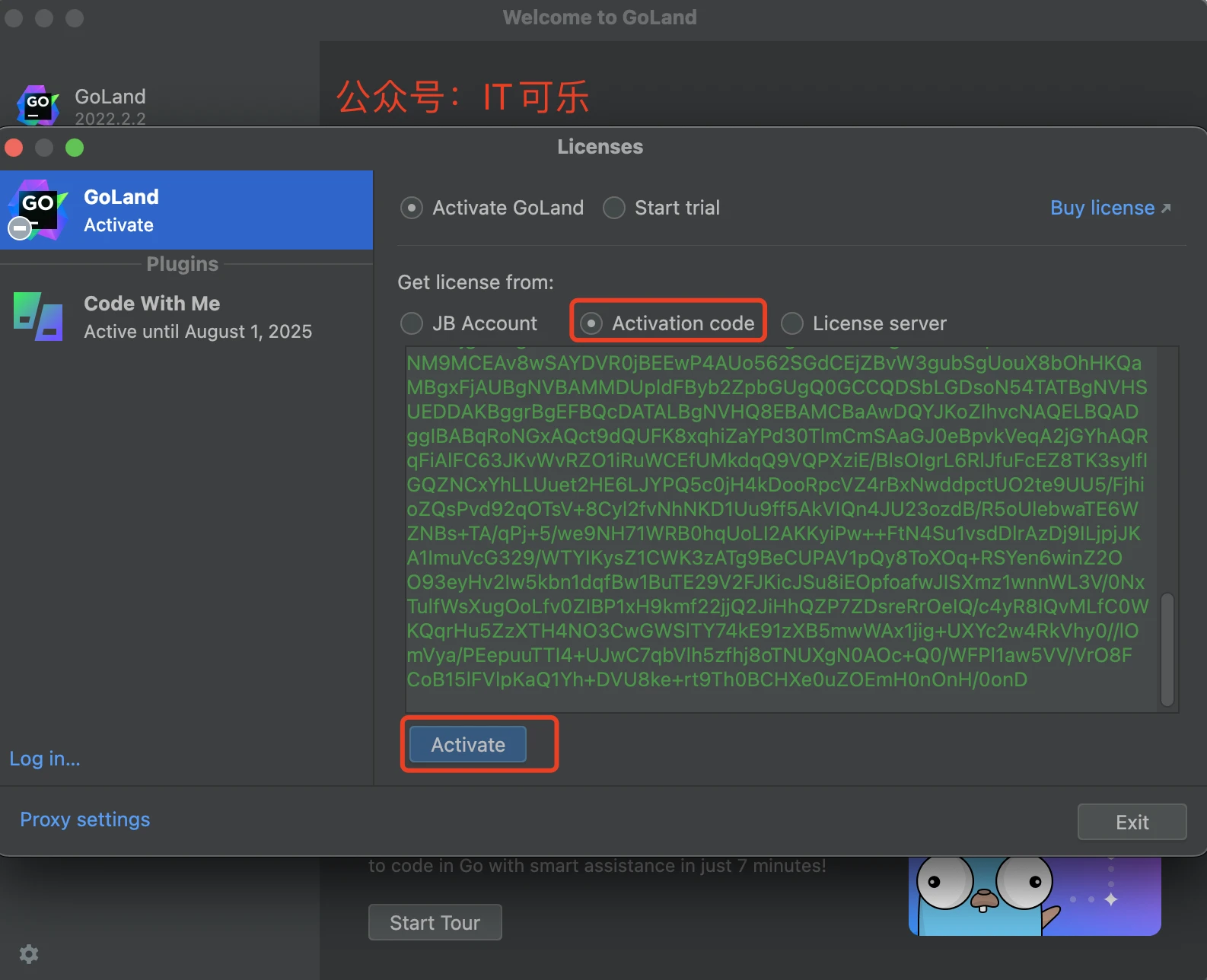
Task: Click the Code With Me plugin icon
Action: click(38, 317)
